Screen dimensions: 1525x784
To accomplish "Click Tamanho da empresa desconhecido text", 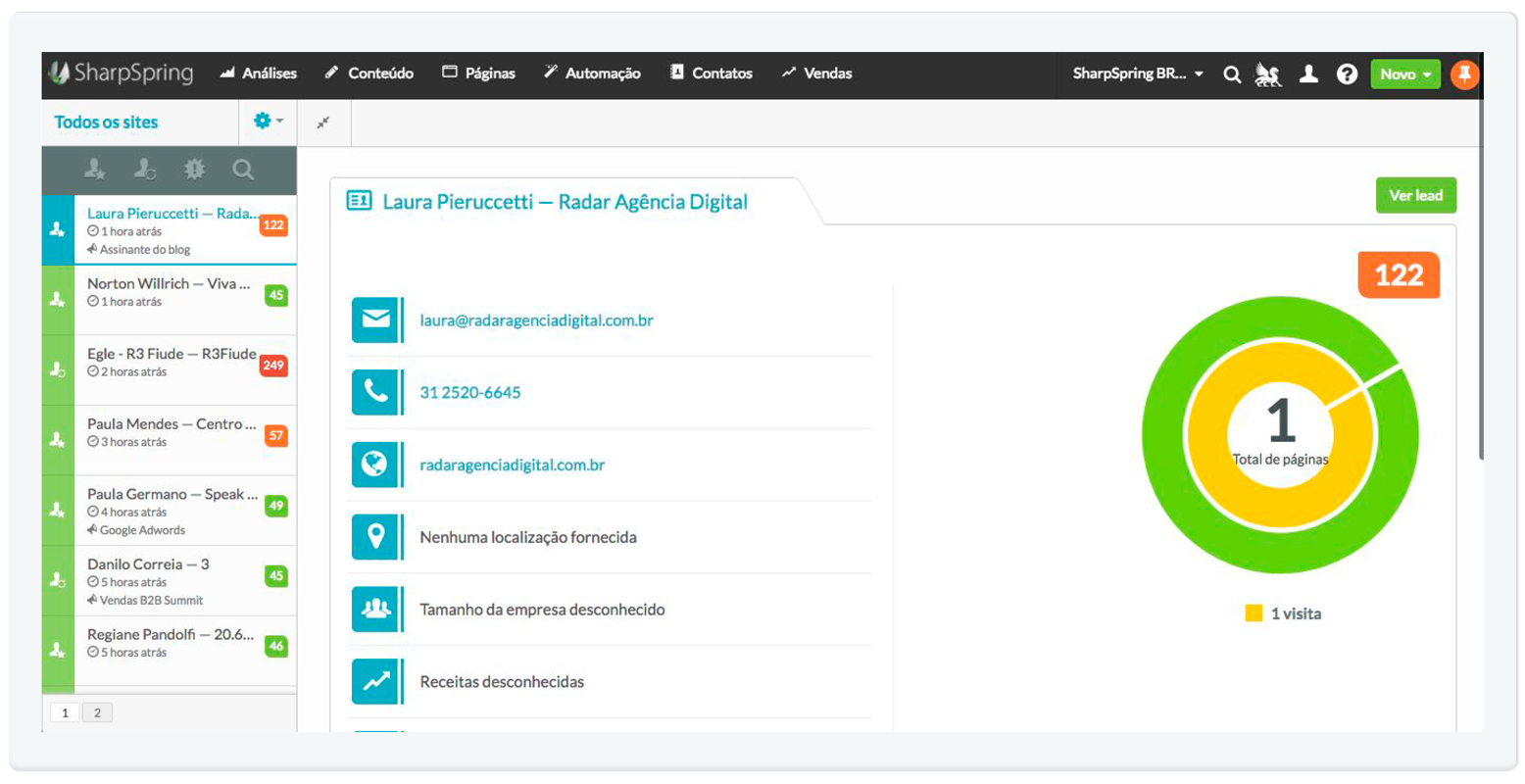I will pos(542,610).
